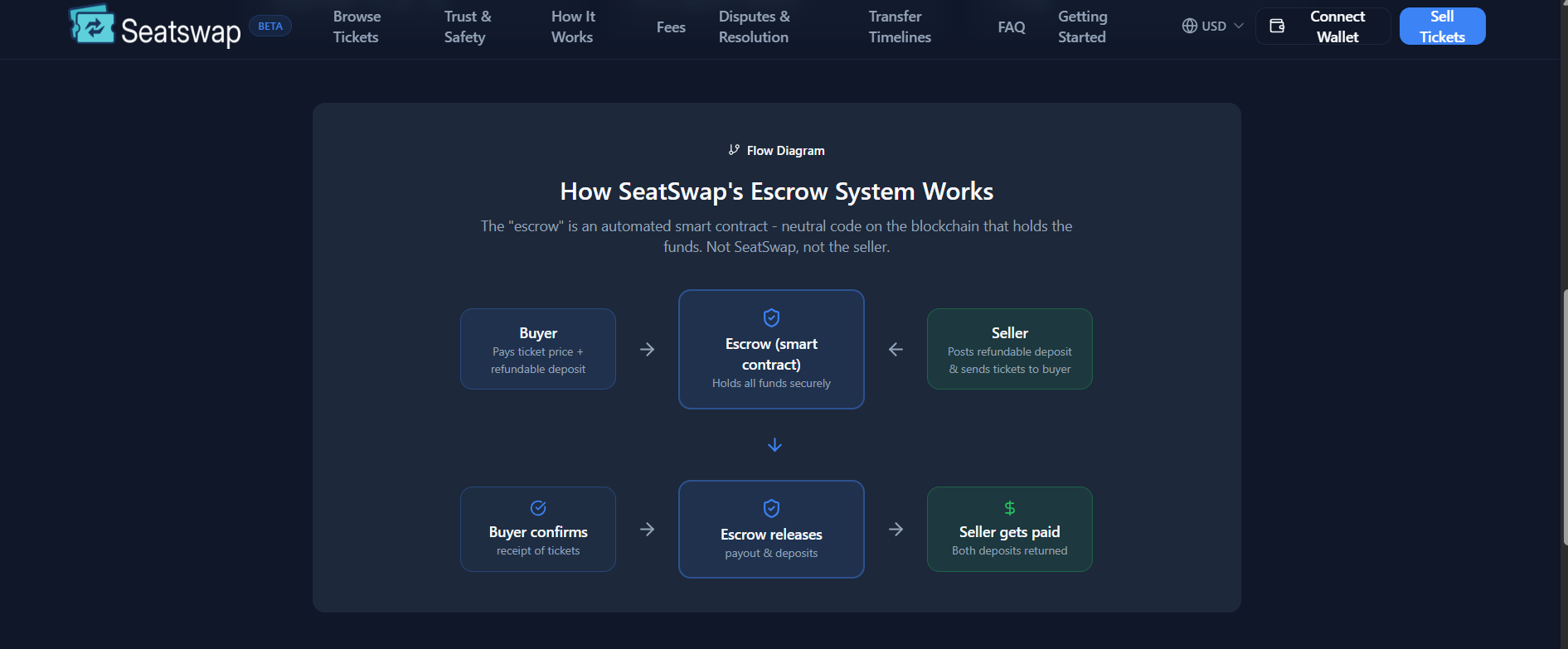Click heading How SeatSwap's Escrow System Works
The width and height of the screenshot is (1568, 649).
(776, 191)
